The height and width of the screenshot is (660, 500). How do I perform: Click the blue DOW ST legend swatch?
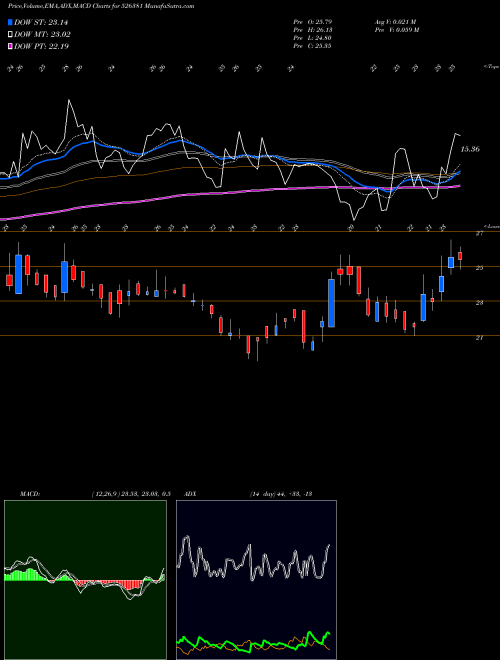[11, 22]
